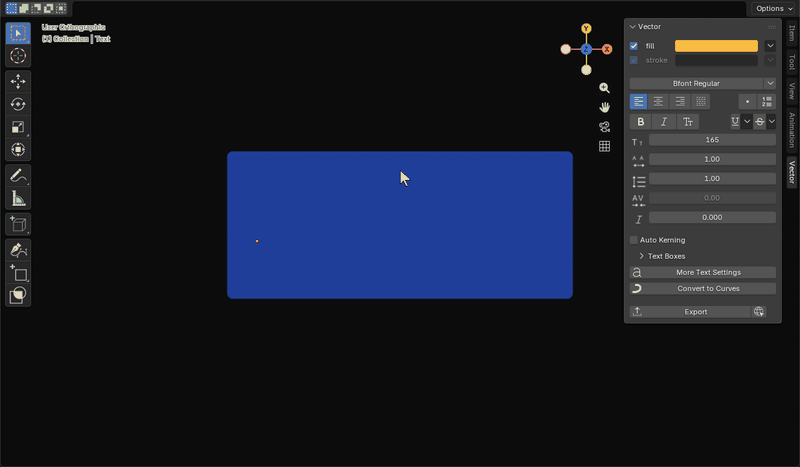Open the strikethrough options dropdown

coord(771,121)
